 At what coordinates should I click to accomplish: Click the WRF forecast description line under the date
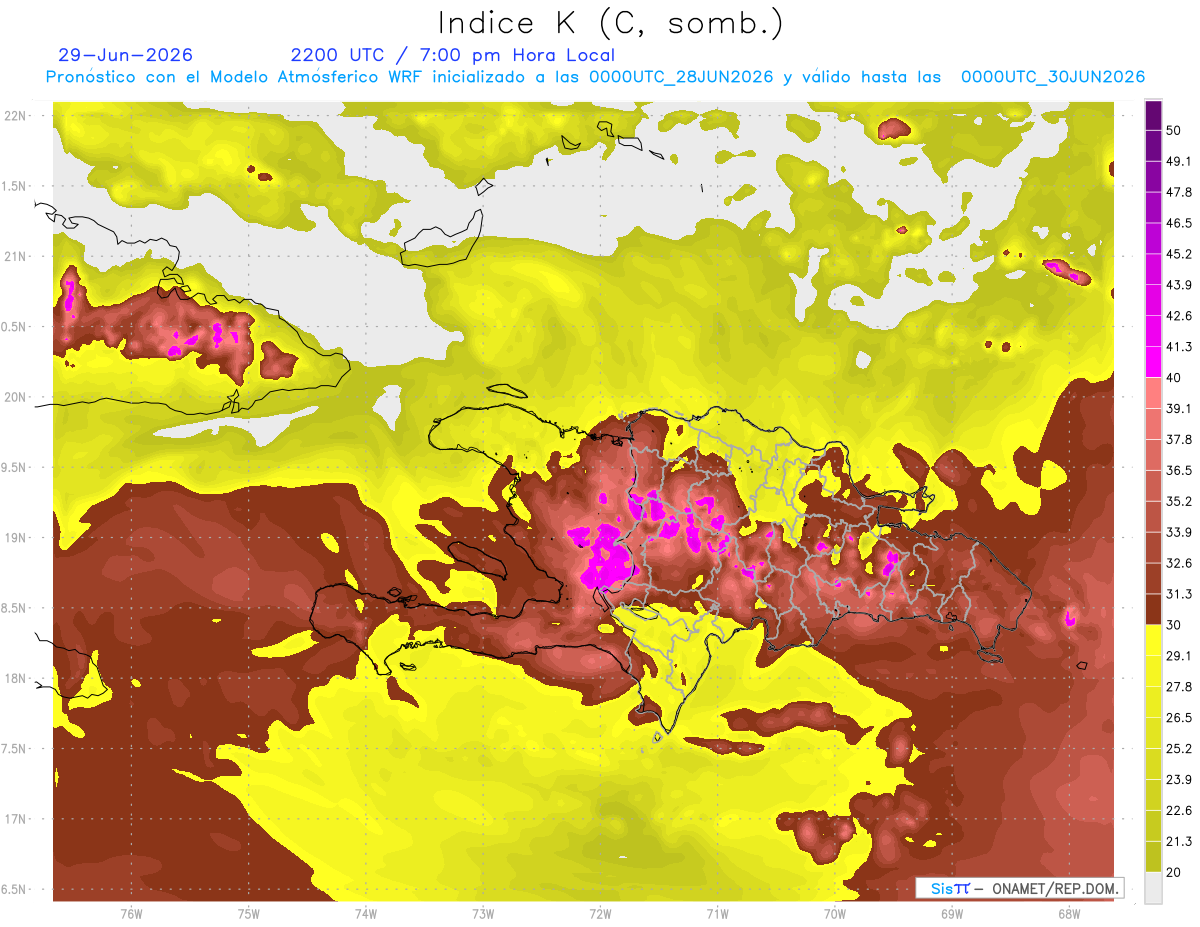point(595,77)
